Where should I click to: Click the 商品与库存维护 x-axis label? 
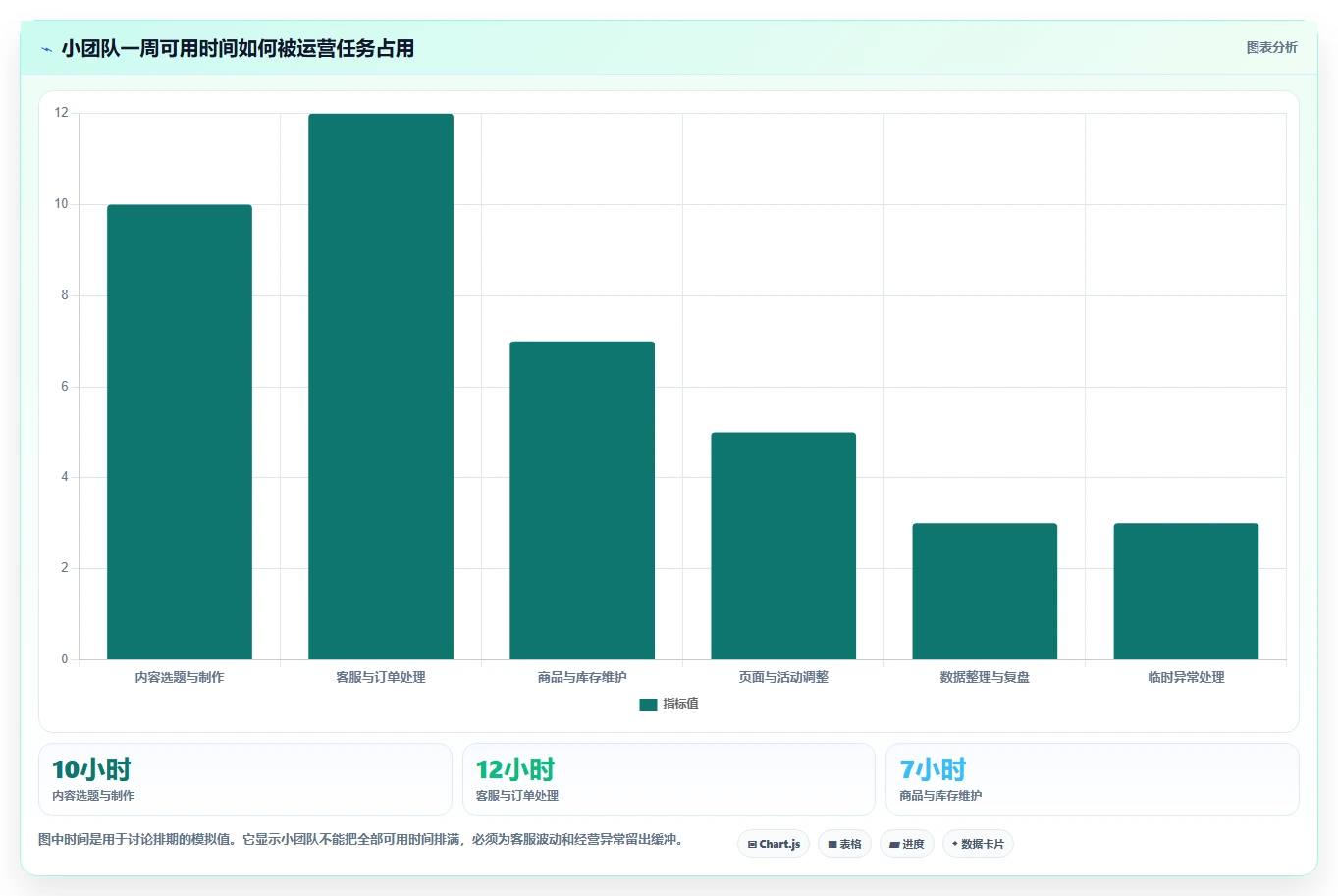(x=582, y=677)
